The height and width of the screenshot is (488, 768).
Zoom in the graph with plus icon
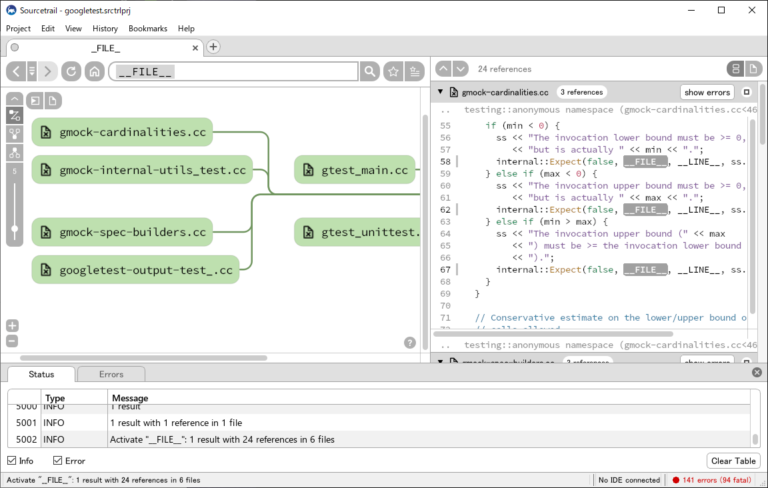(x=12, y=326)
